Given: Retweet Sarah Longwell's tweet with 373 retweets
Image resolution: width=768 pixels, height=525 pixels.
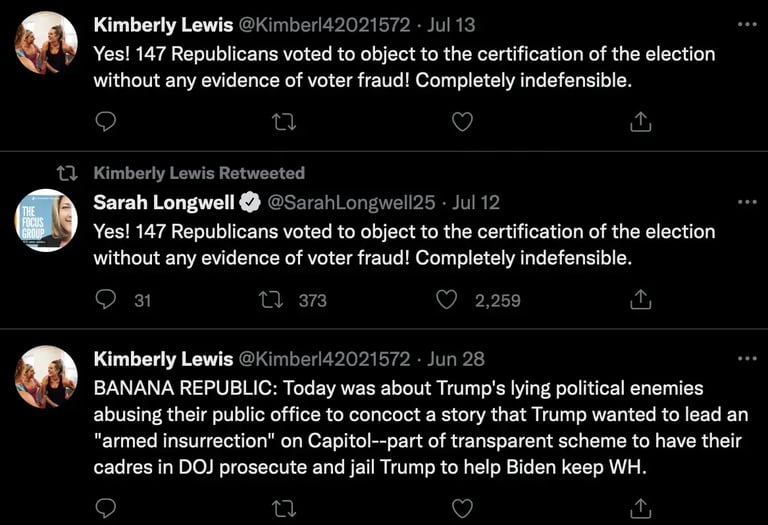Looking at the screenshot, I should pyautogui.click(x=271, y=299).
